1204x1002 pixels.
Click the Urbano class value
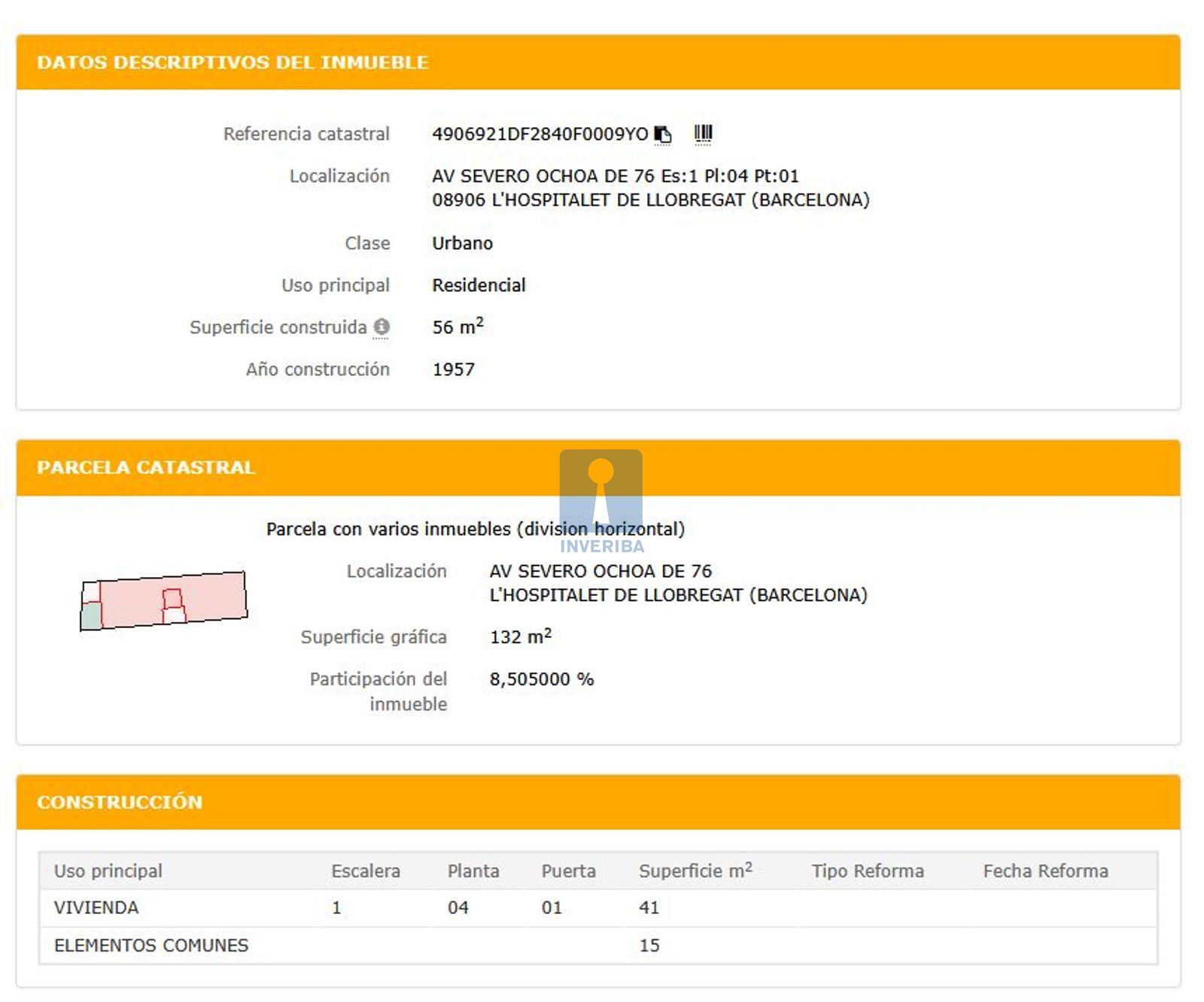[x=462, y=243]
